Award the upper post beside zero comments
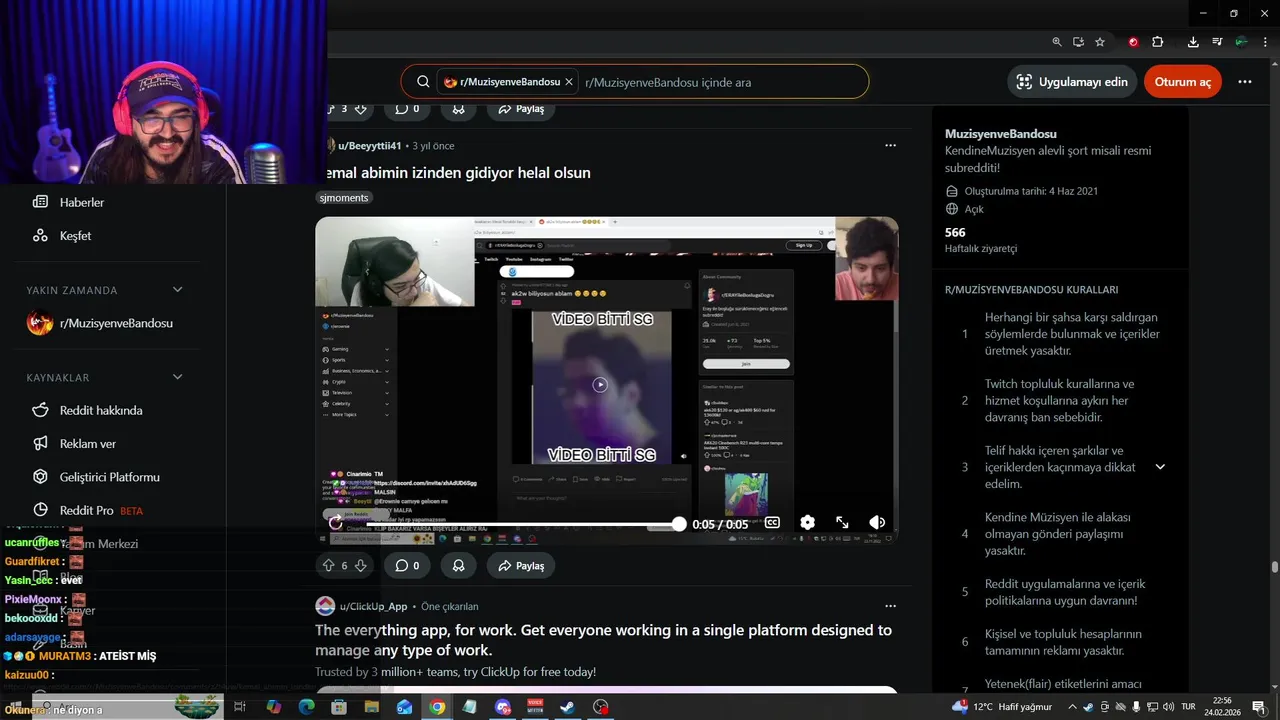This screenshot has width=1280, height=720. [x=458, y=109]
